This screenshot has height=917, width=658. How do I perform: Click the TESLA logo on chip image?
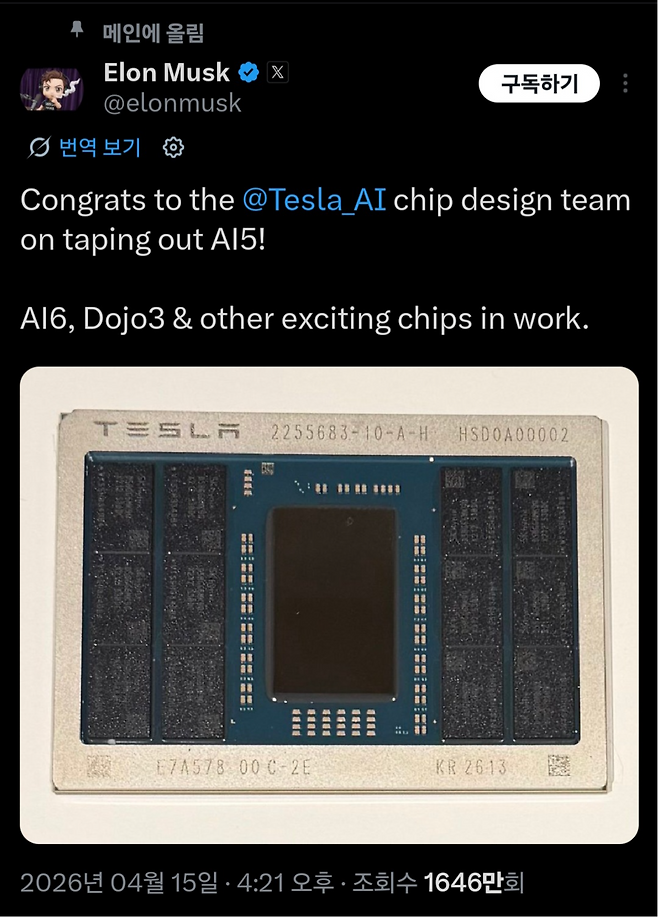(x=166, y=432)
